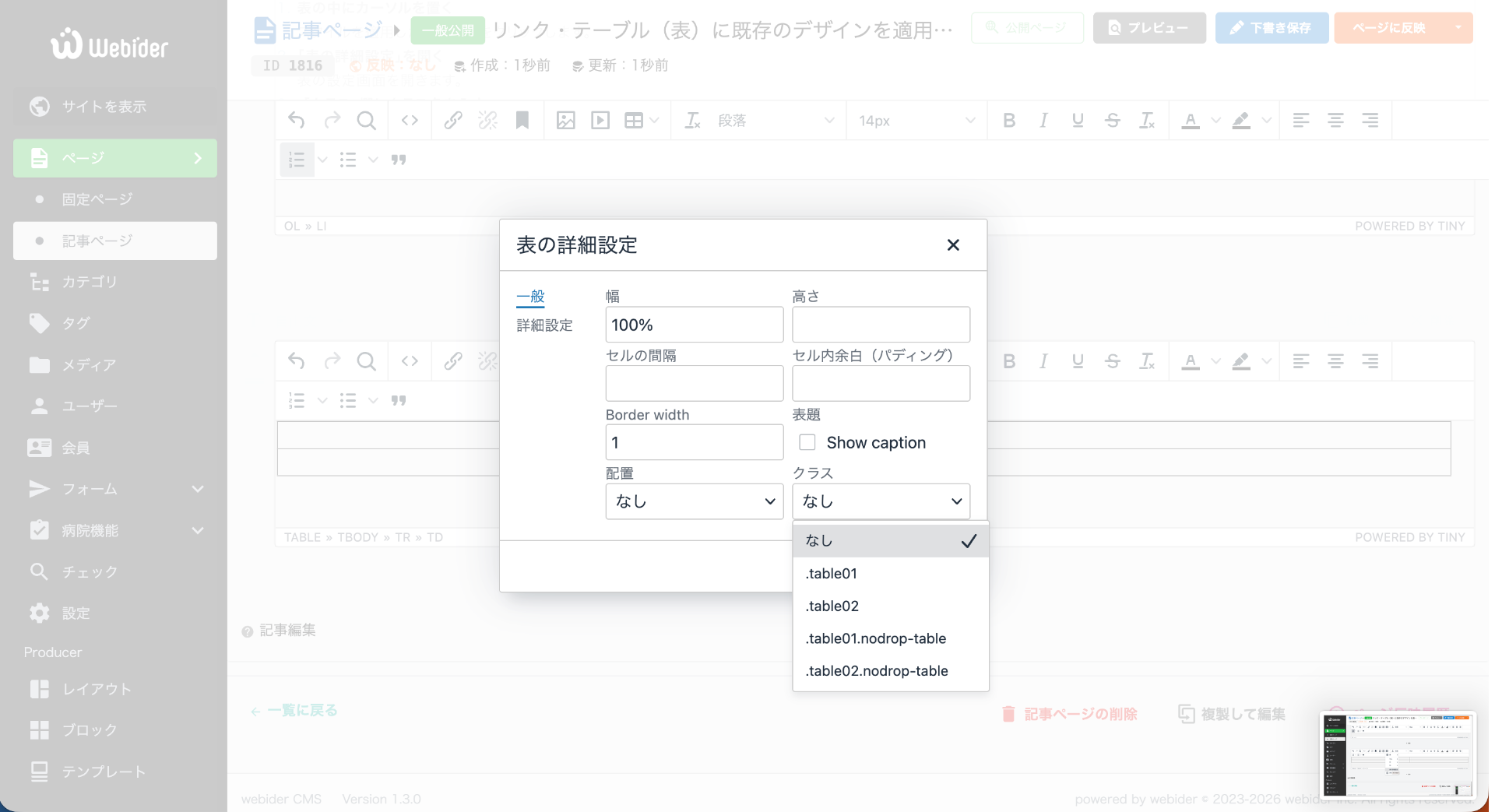The image size is (1495, 812).
Task: Click the source code icon in top toolbar
Action: click(x=410, y=121)
